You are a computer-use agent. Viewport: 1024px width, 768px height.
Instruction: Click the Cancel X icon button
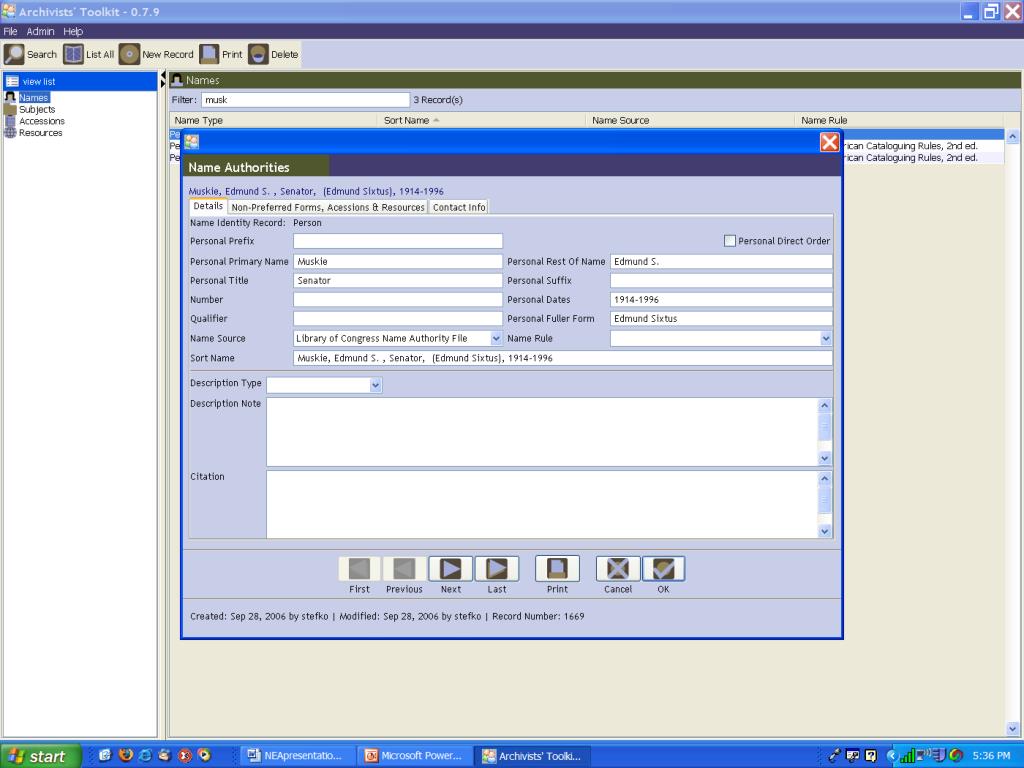pos(618,569)
